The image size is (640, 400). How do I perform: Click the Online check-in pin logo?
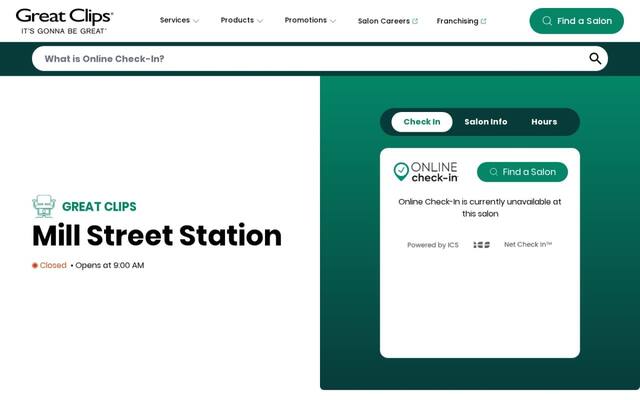425,172
